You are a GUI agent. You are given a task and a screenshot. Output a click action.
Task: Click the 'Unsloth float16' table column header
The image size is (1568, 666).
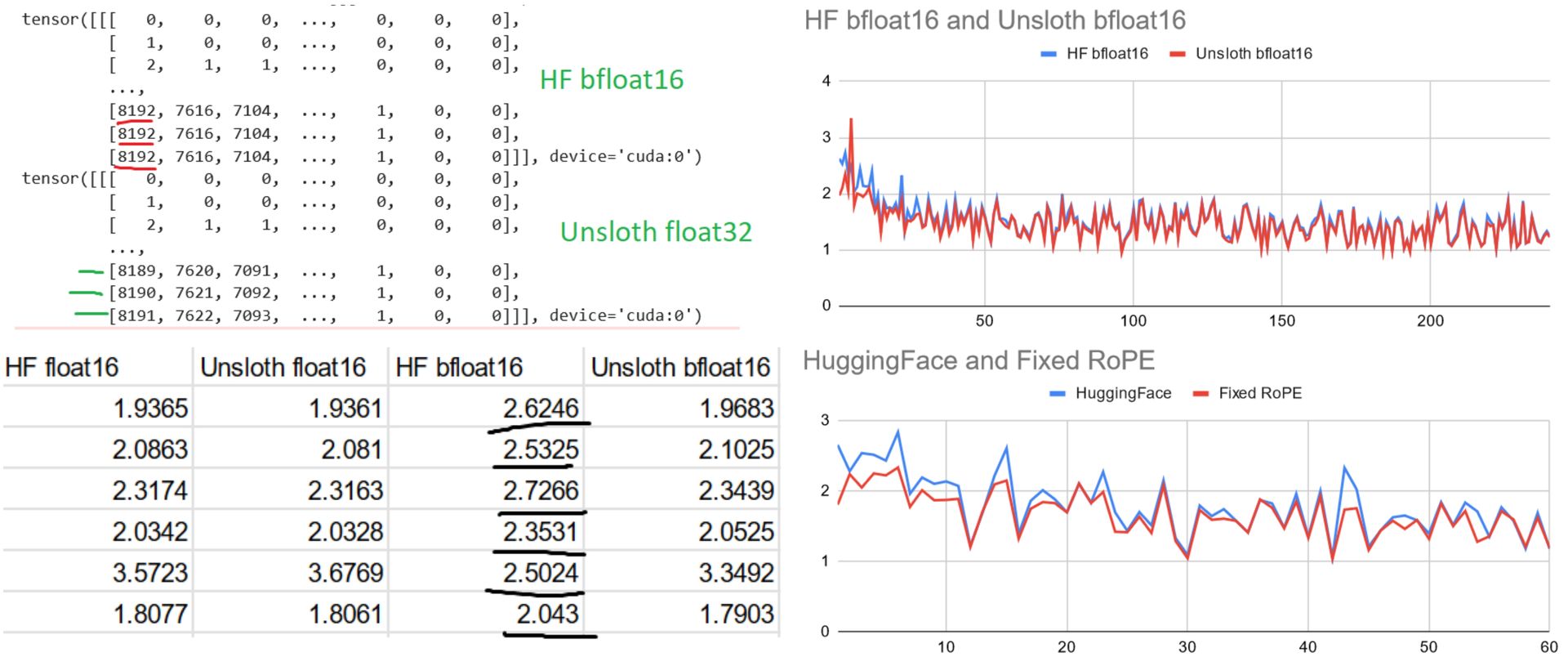pos(283,368)
